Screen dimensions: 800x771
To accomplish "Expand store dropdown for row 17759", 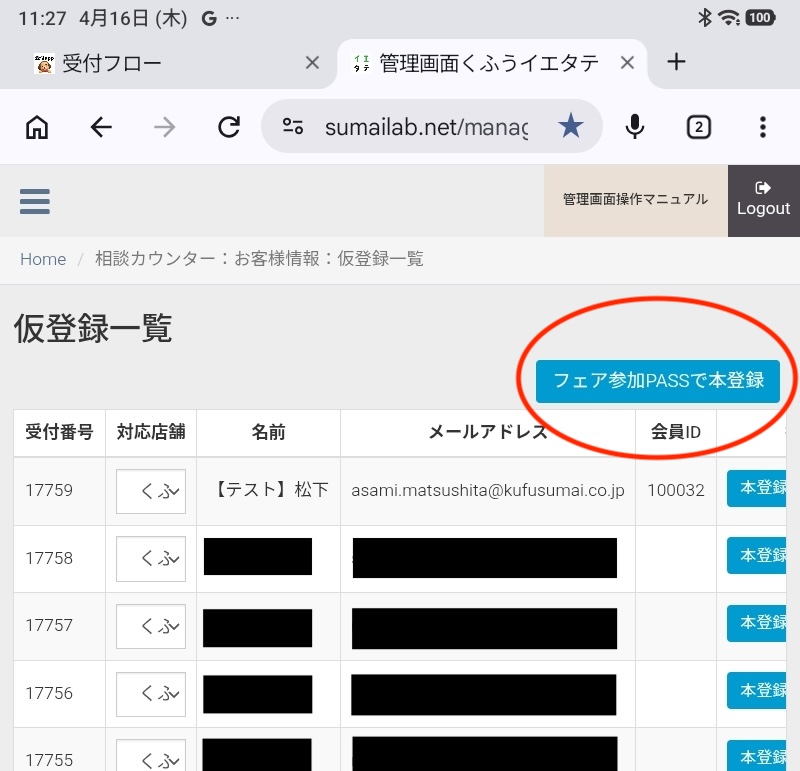I will pyautogui.click(x=151, y=491).
